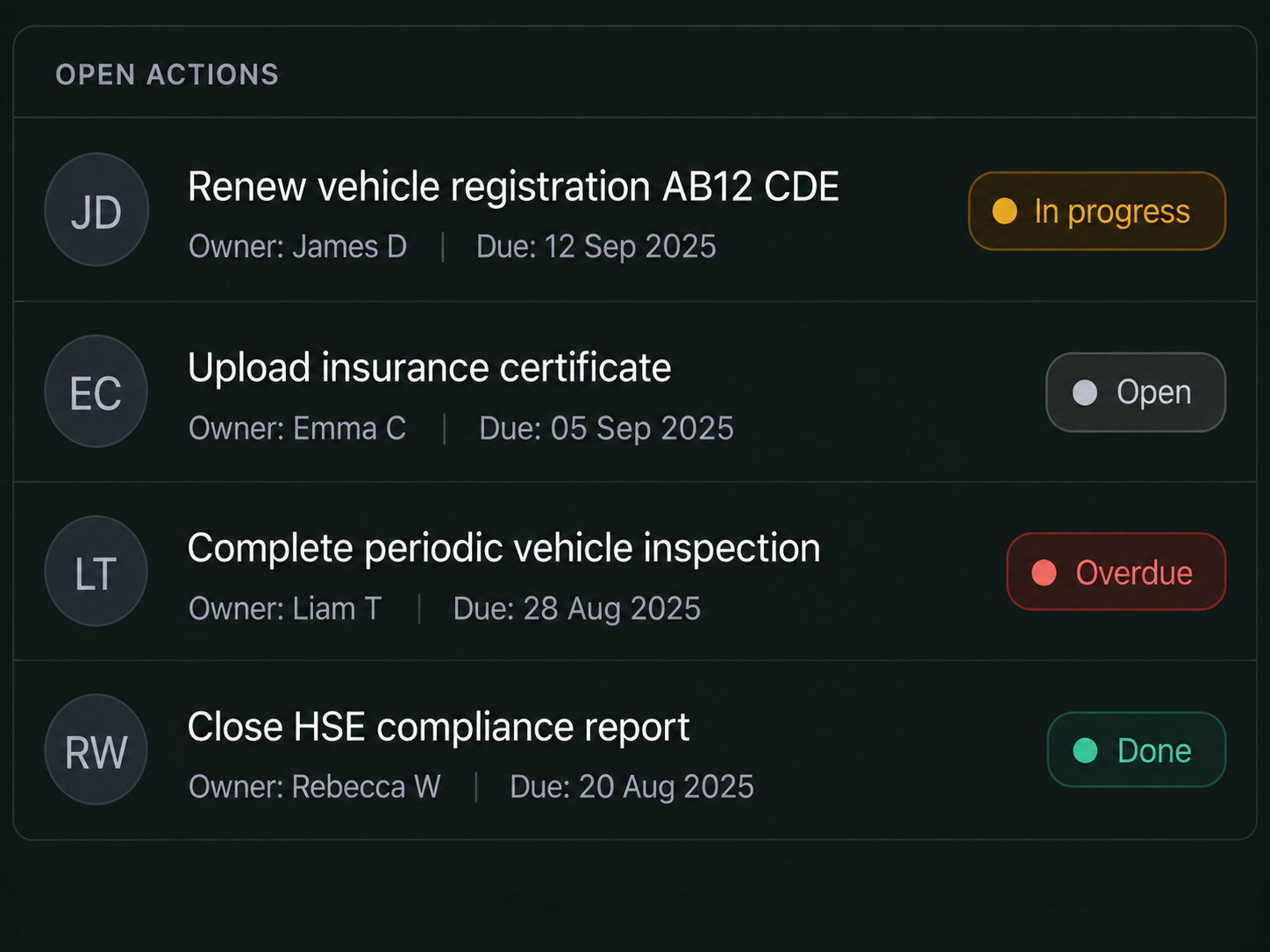Viewport: 1270px width, 952px height.
Task: Click the LT avatar circle
Action: [x=96, y=572]
